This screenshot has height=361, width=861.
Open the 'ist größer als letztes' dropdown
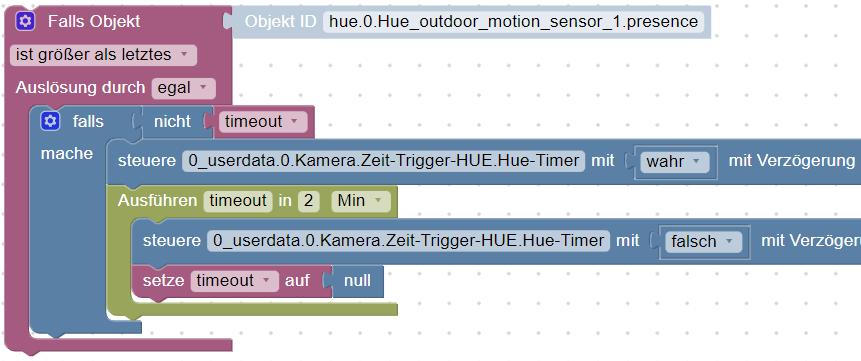coord(103,55)
